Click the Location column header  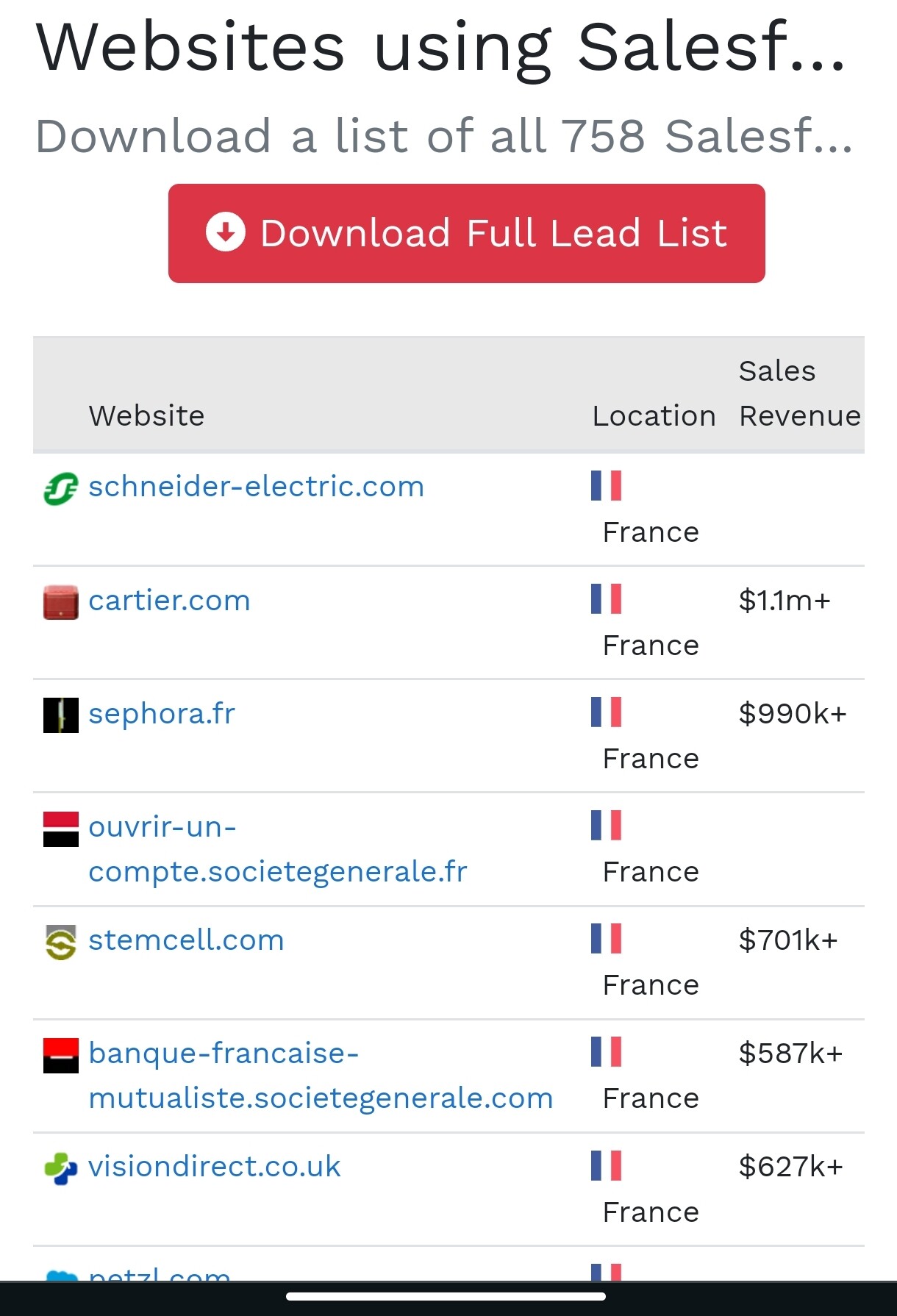[654, 416]
